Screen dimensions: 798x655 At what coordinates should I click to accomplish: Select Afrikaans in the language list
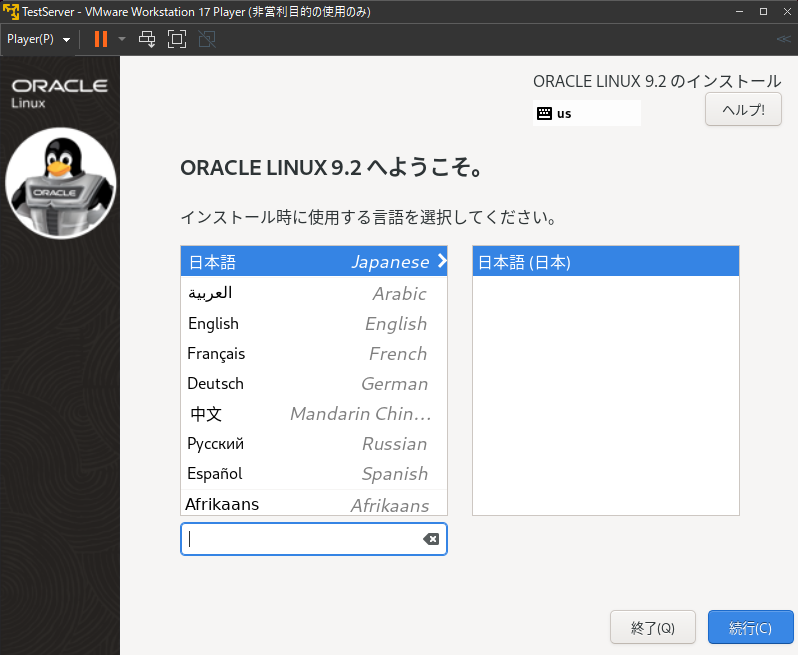coord(314,503)
